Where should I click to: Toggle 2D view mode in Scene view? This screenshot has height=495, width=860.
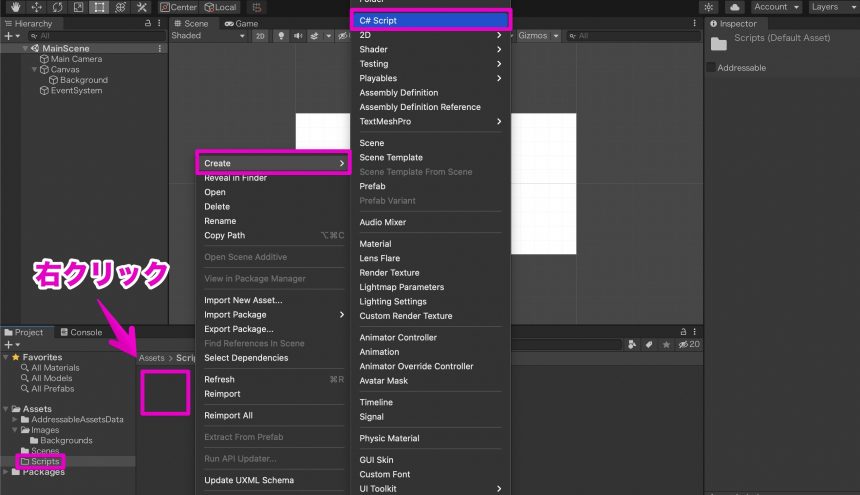pos(260,36)
